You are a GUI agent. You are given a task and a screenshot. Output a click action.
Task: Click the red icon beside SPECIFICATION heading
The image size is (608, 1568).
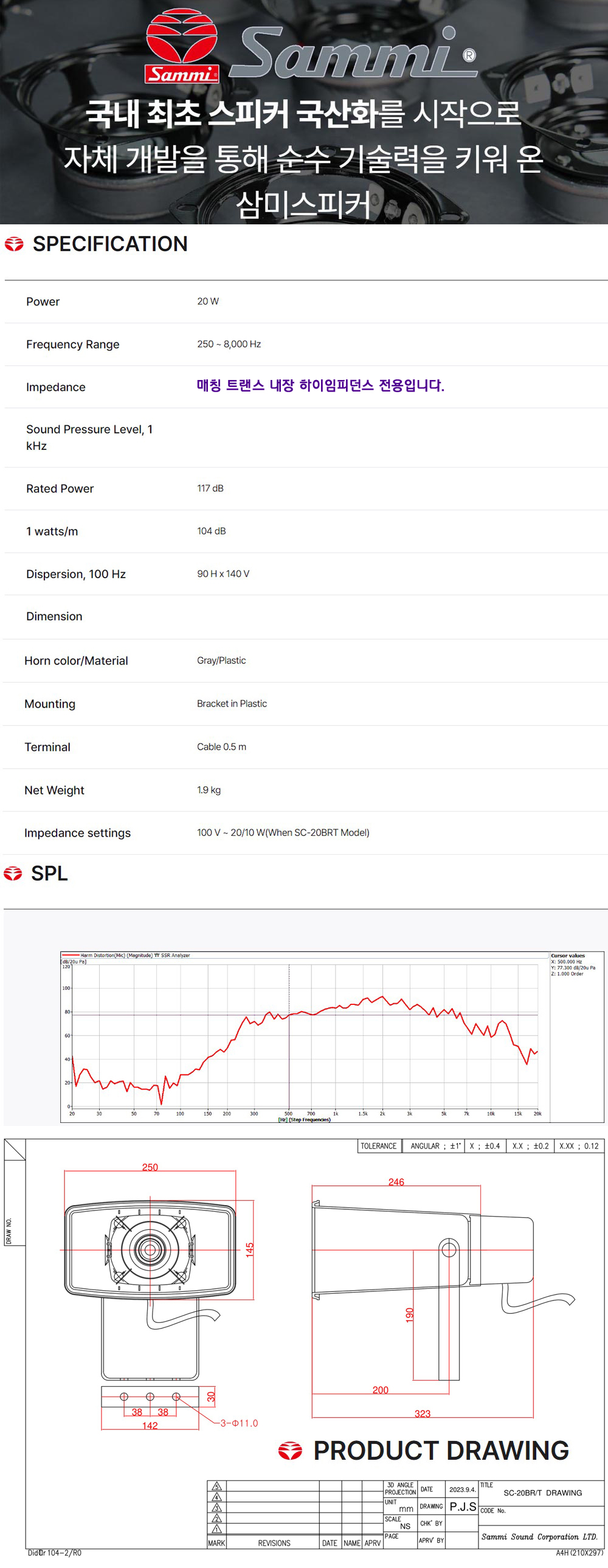coord(14,244)
